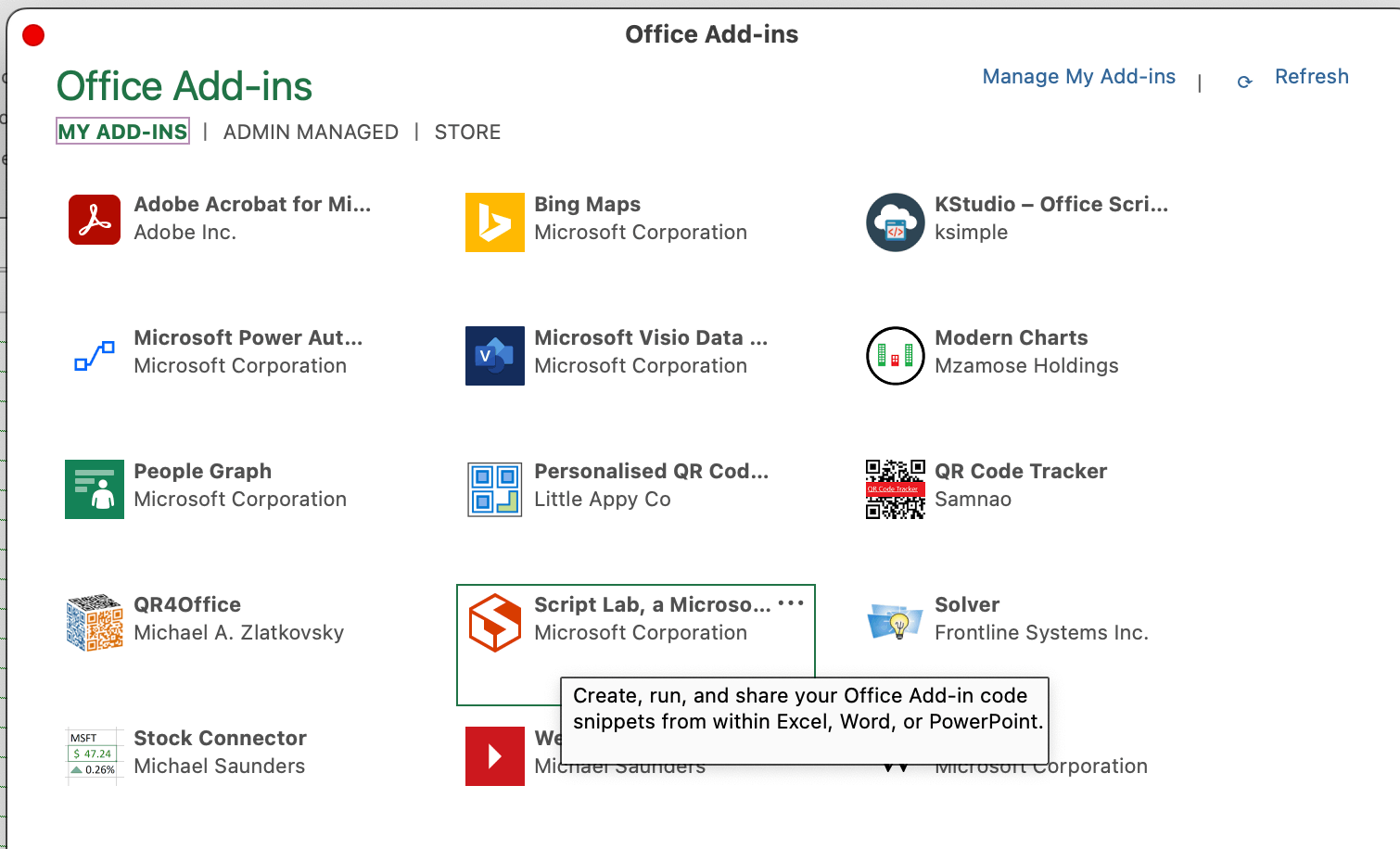The image size is (1400, 849).
Task: Choose the QR Code Tracker icon
Action: click(896, 489)
